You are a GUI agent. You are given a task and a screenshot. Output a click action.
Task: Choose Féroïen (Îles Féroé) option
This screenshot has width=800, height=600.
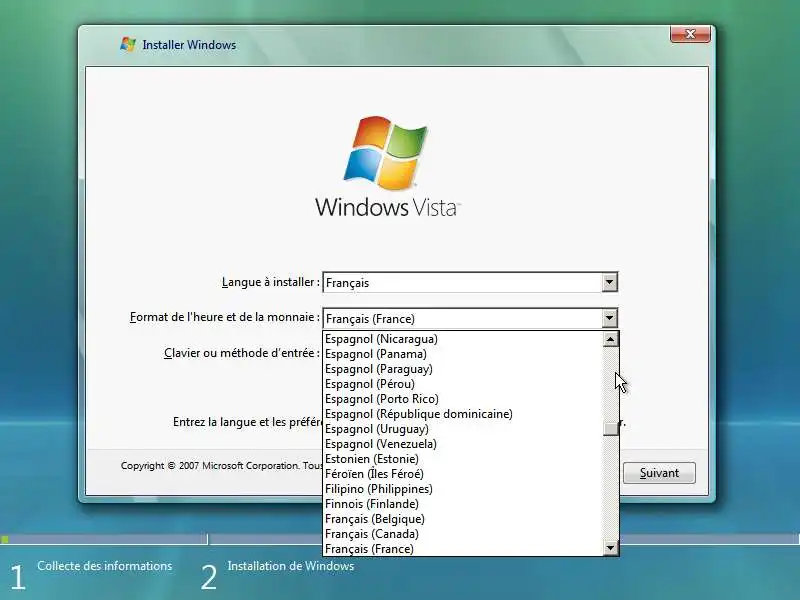click(x=463, y=474)
